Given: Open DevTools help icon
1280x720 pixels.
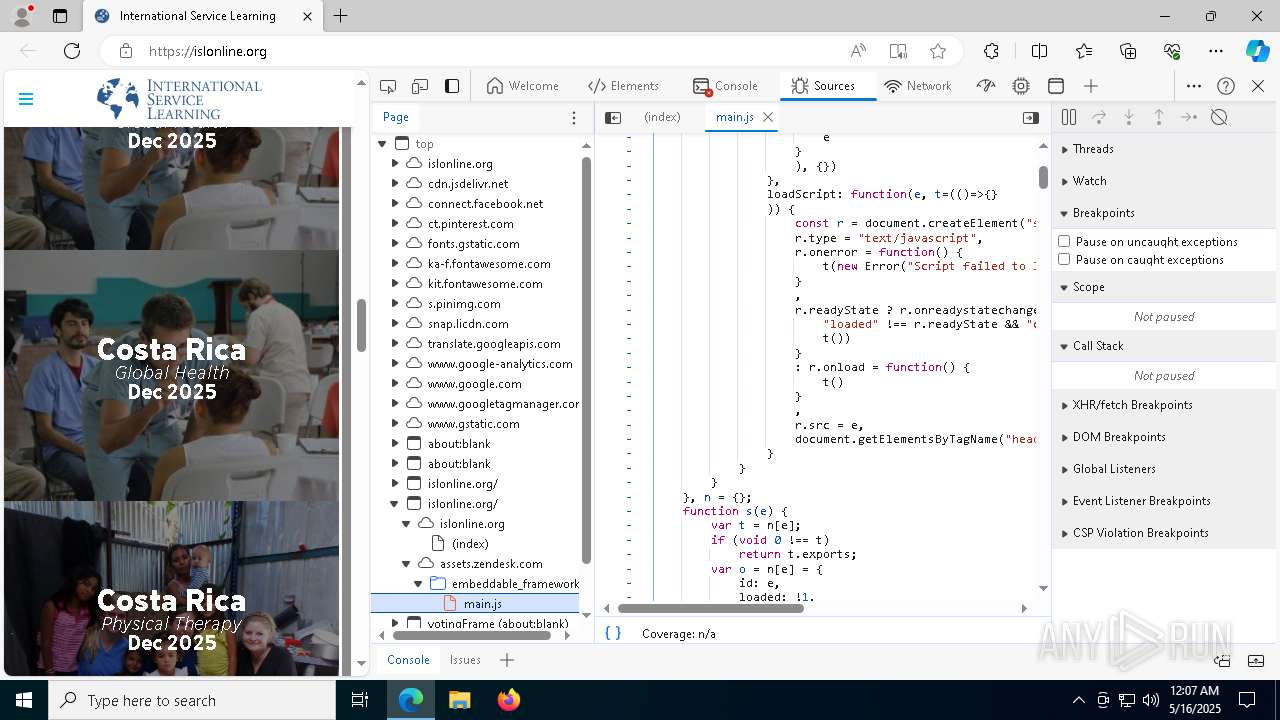Looking at the screenshot, I should click(x=1226, y=86).
